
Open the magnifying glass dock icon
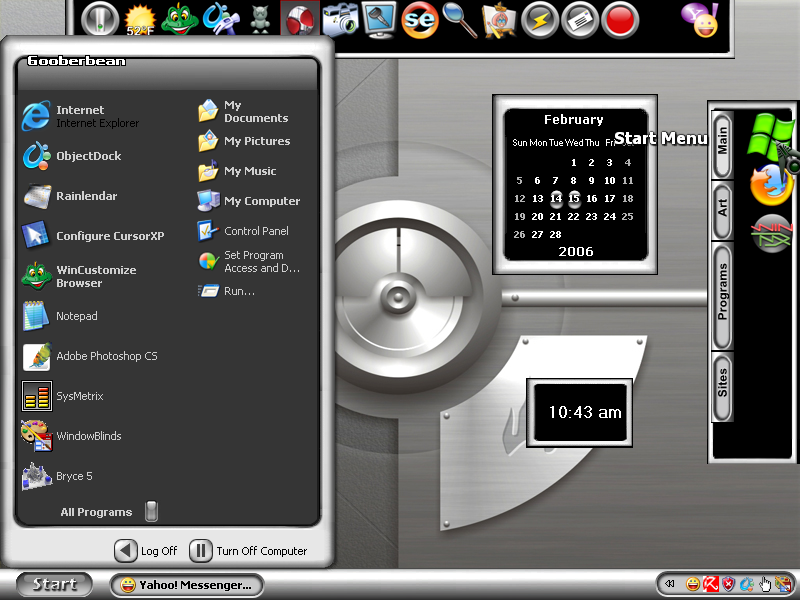click(459, 19)
